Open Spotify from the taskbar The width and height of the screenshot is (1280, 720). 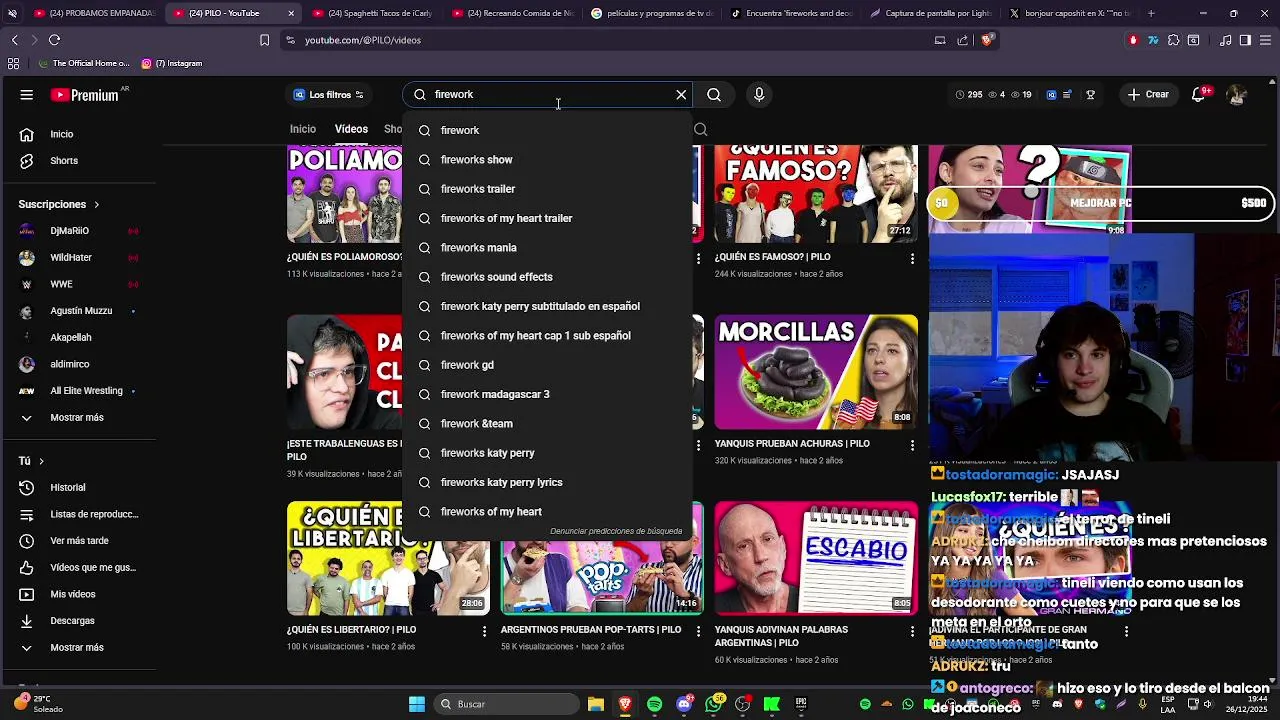[x=654, y=704]
